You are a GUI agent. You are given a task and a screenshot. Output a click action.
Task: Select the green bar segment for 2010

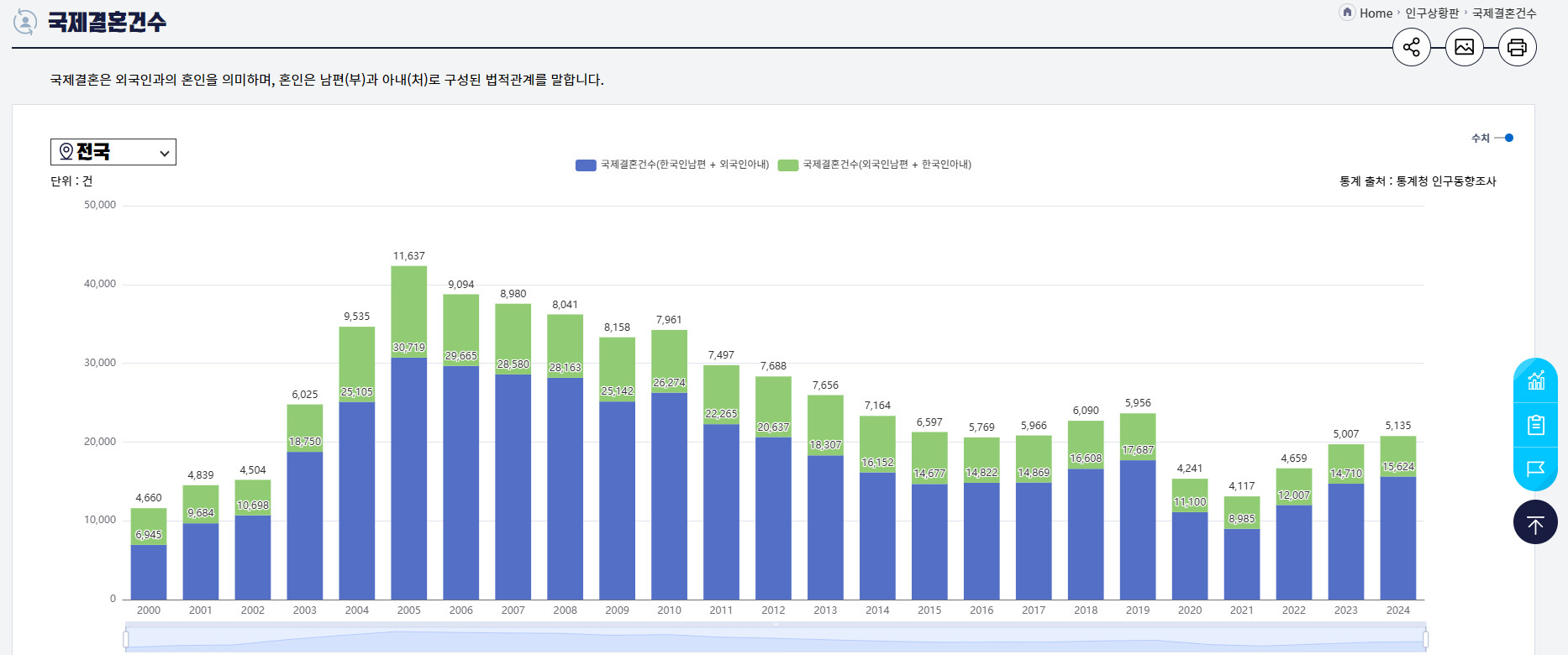[670, 361]
